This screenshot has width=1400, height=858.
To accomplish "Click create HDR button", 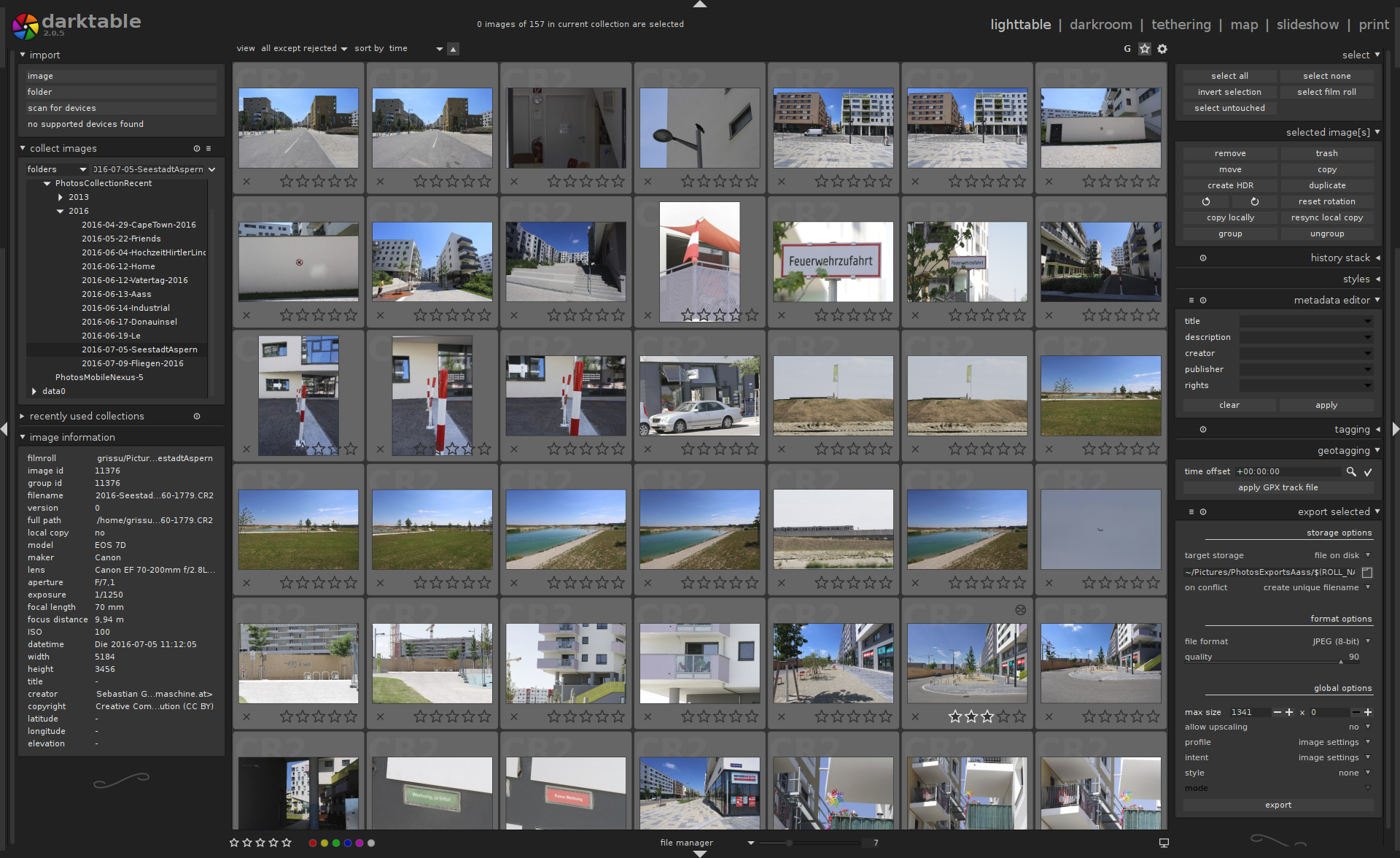I will [1229, 185].
